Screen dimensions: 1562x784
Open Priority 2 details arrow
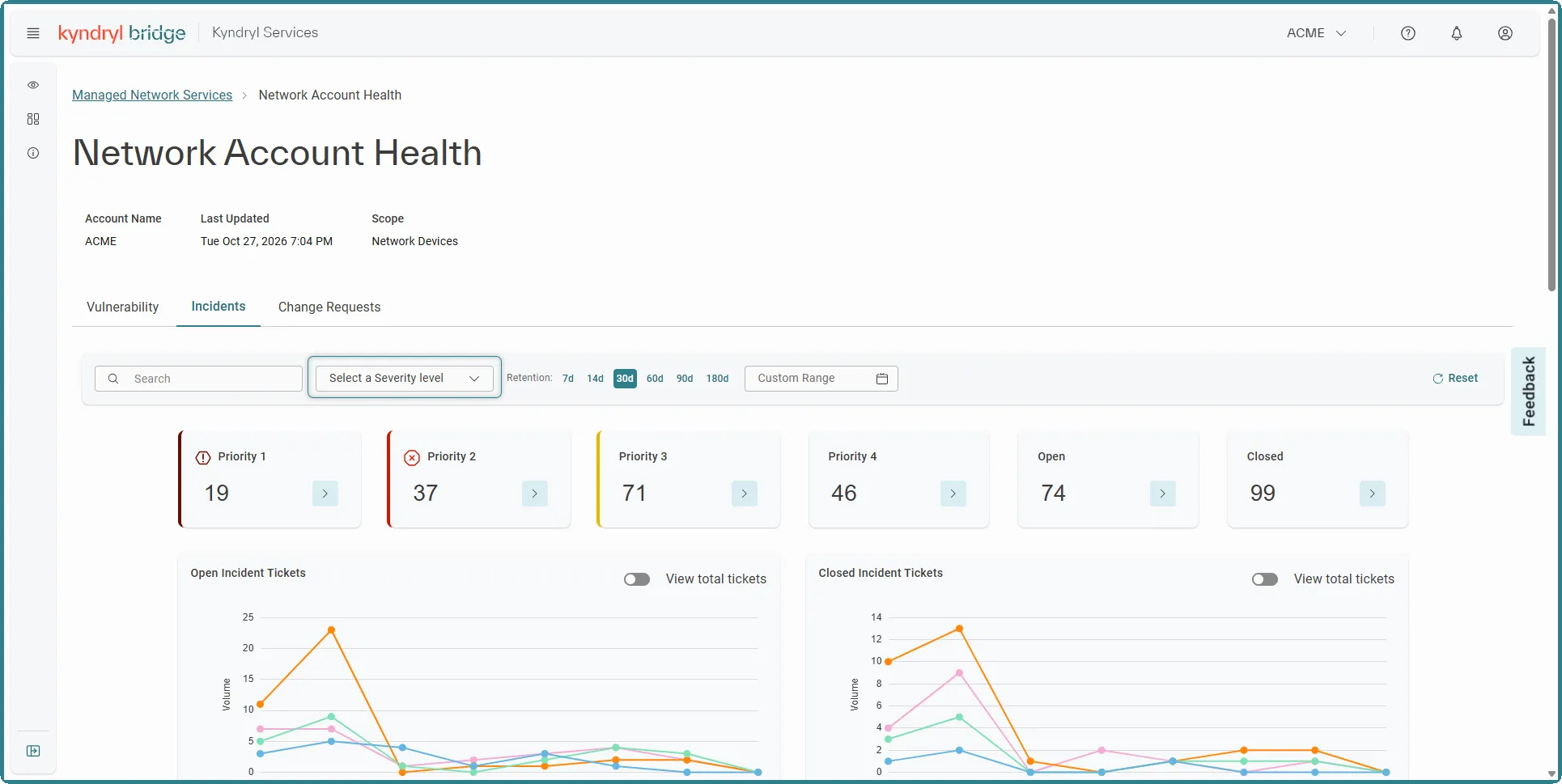535,494
